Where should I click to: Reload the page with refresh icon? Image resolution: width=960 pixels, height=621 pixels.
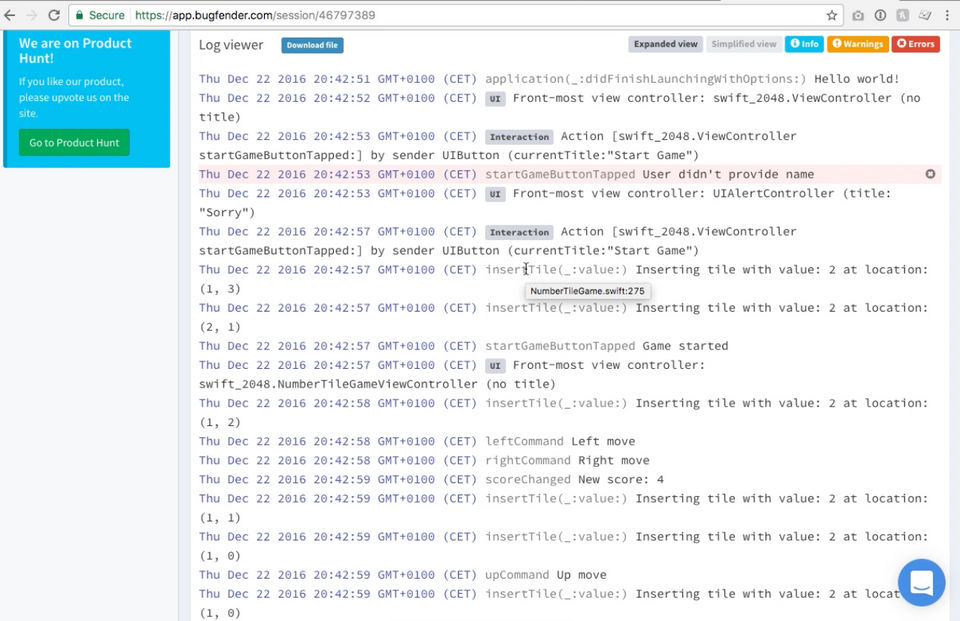(x=54, y=15)
